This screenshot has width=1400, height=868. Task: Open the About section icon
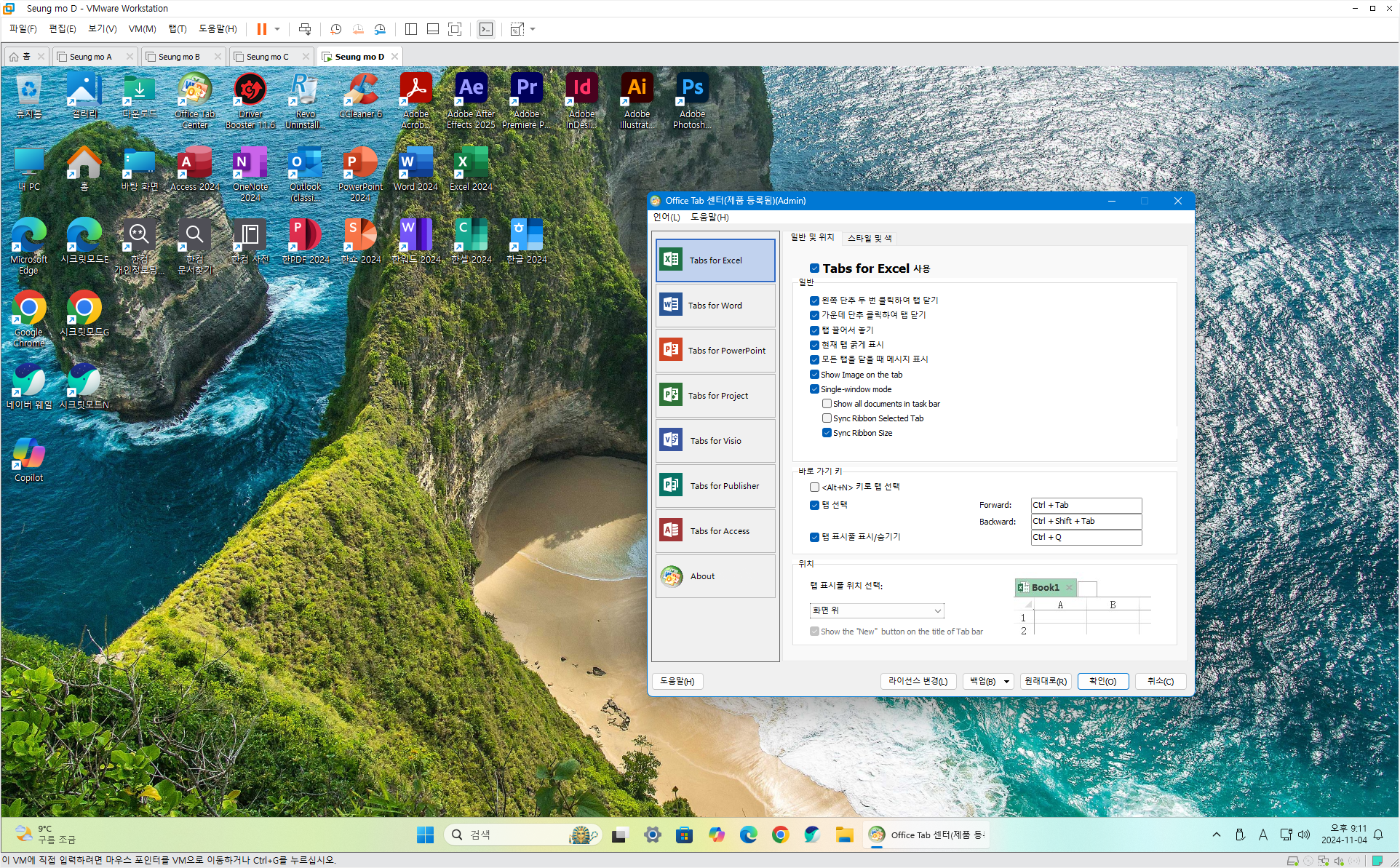click(672, 576)
